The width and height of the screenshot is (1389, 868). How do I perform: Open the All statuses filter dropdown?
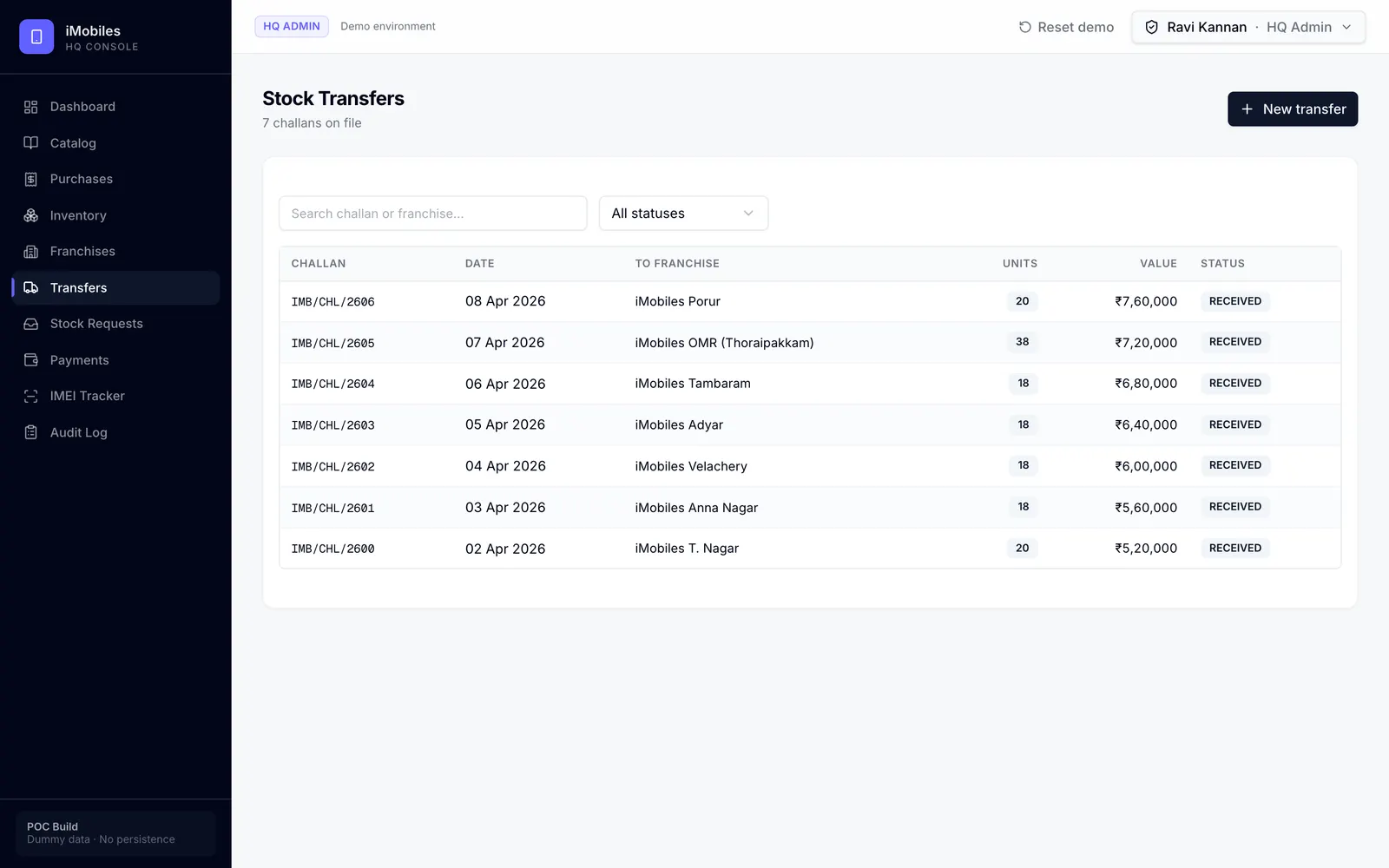[x=683, y=214]
